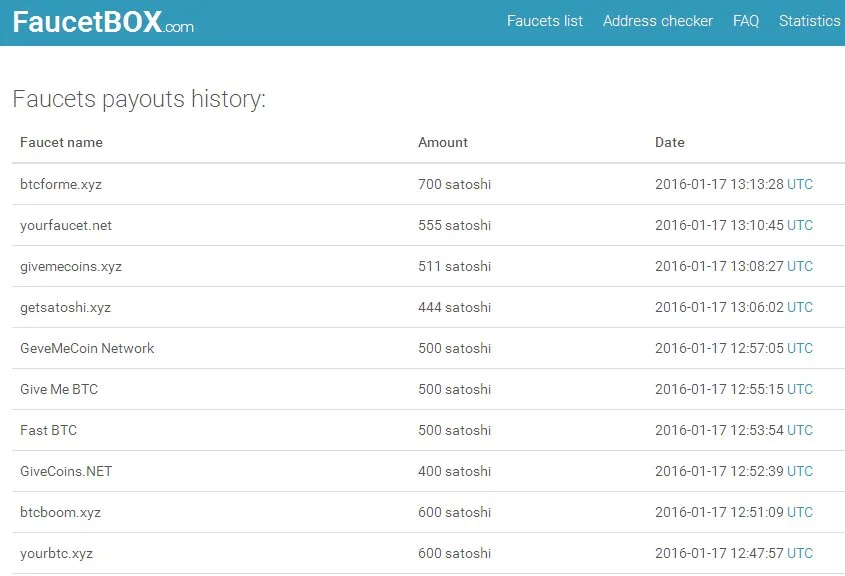Click the UTC link at 12:52:39

click(x=800, y=471)
